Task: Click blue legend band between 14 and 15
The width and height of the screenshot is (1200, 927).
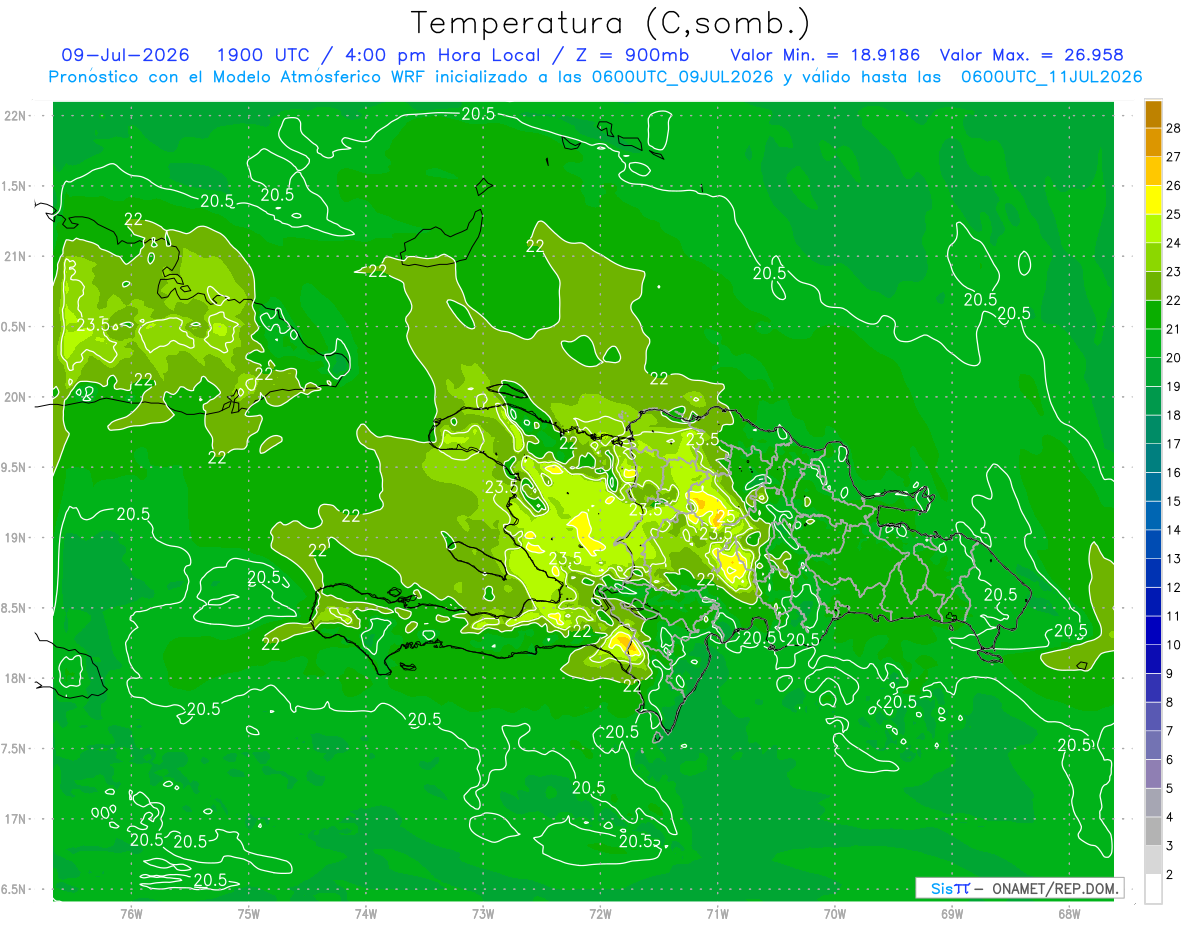Action: (1153, 516)
